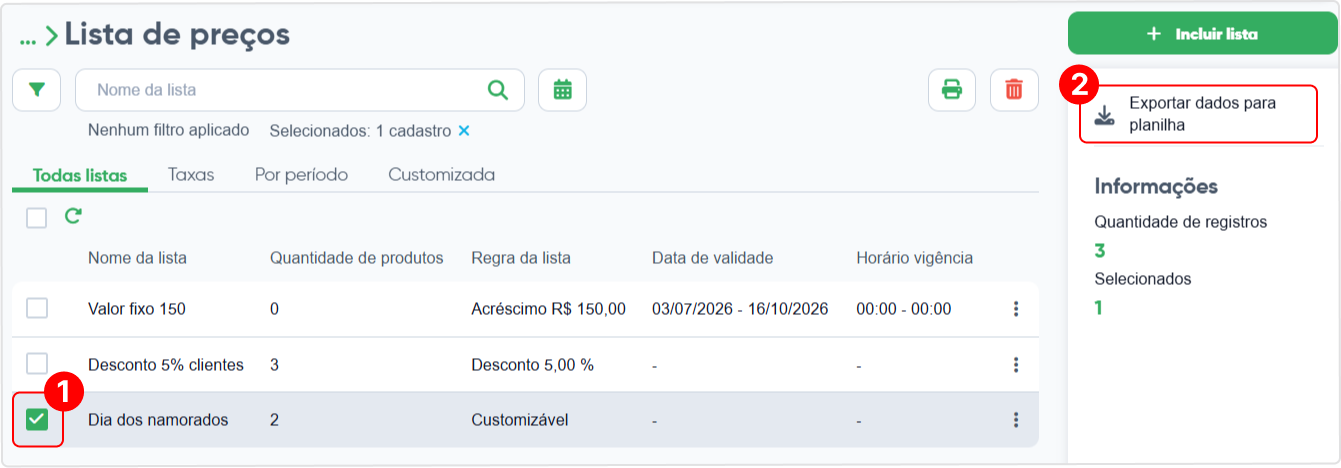Switch to the Taxas tab
The image size is (1341, 468).
[191, 175]
